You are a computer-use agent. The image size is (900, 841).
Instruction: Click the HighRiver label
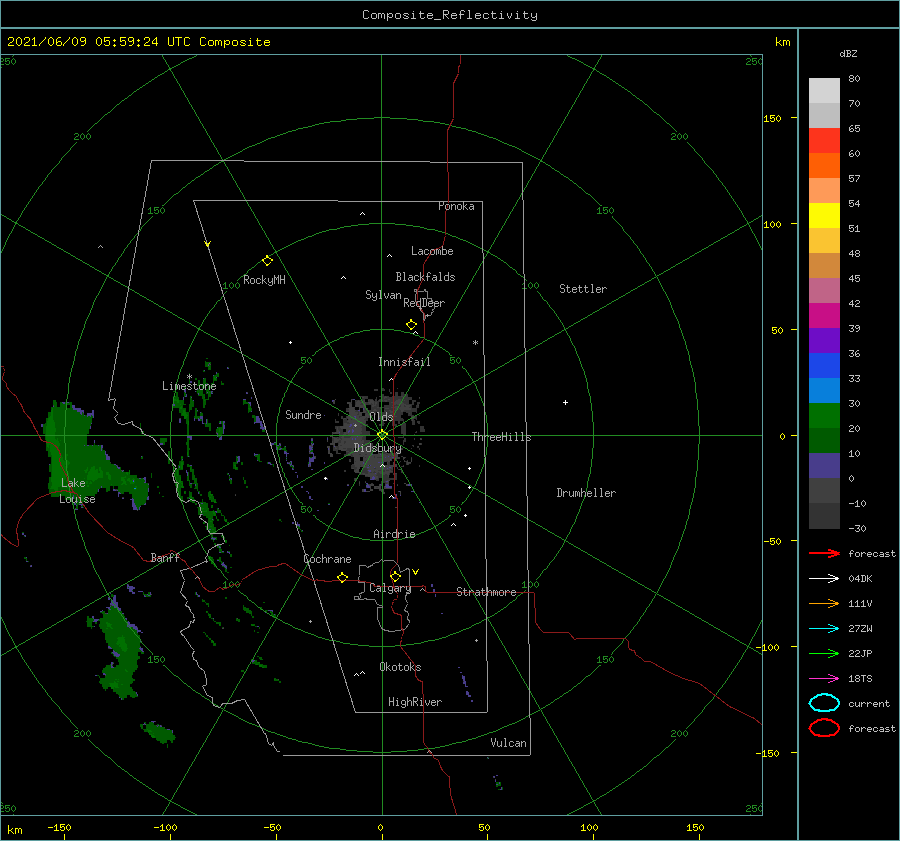point(415,702)
